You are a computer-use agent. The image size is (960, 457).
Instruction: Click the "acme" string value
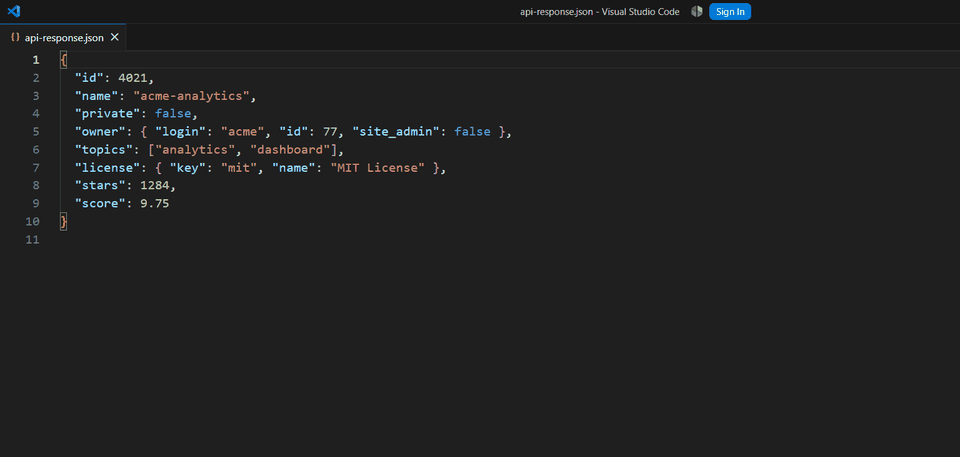[x=242, y=132]
